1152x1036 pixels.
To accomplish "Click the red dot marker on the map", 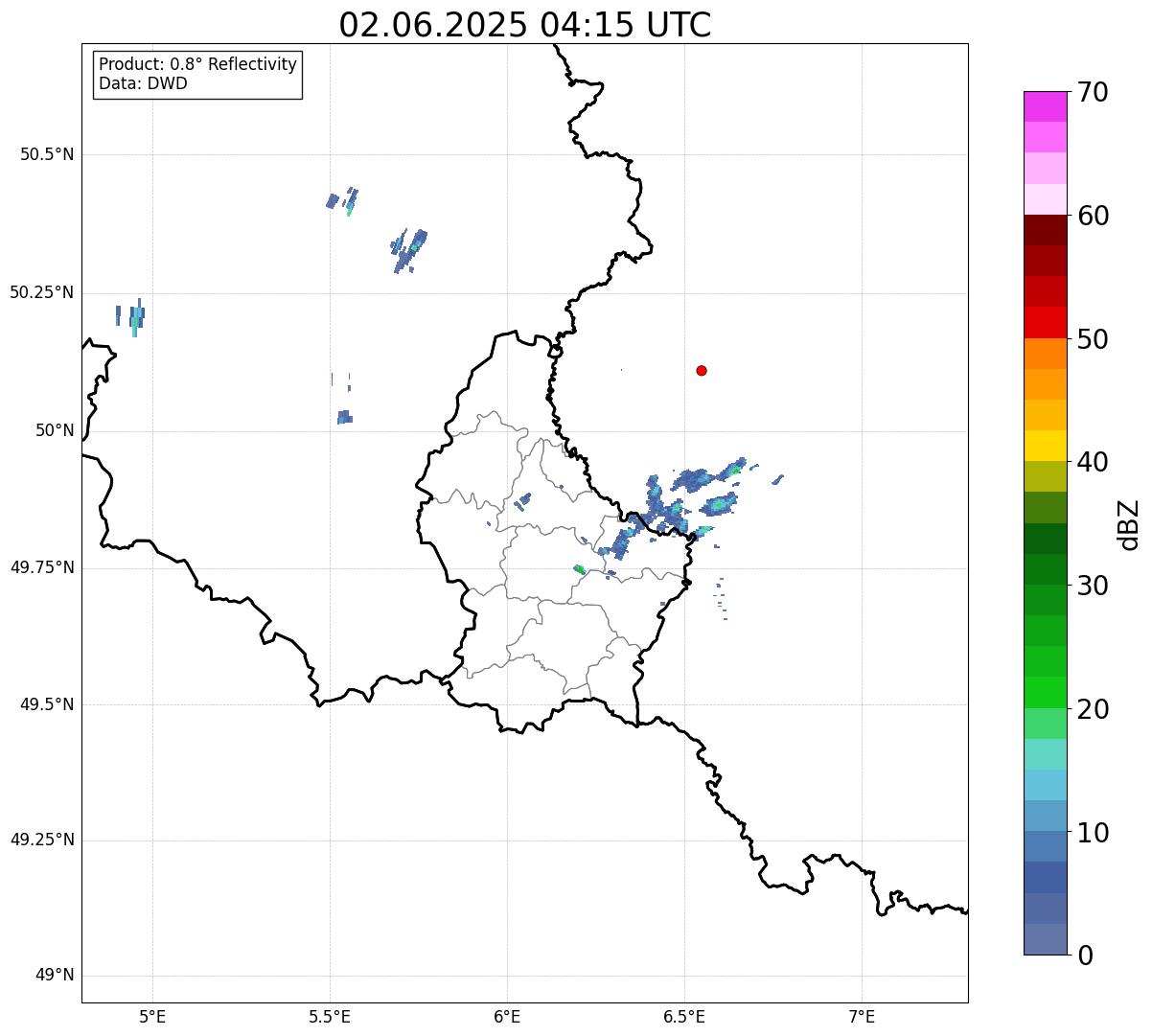I will 702,370.
